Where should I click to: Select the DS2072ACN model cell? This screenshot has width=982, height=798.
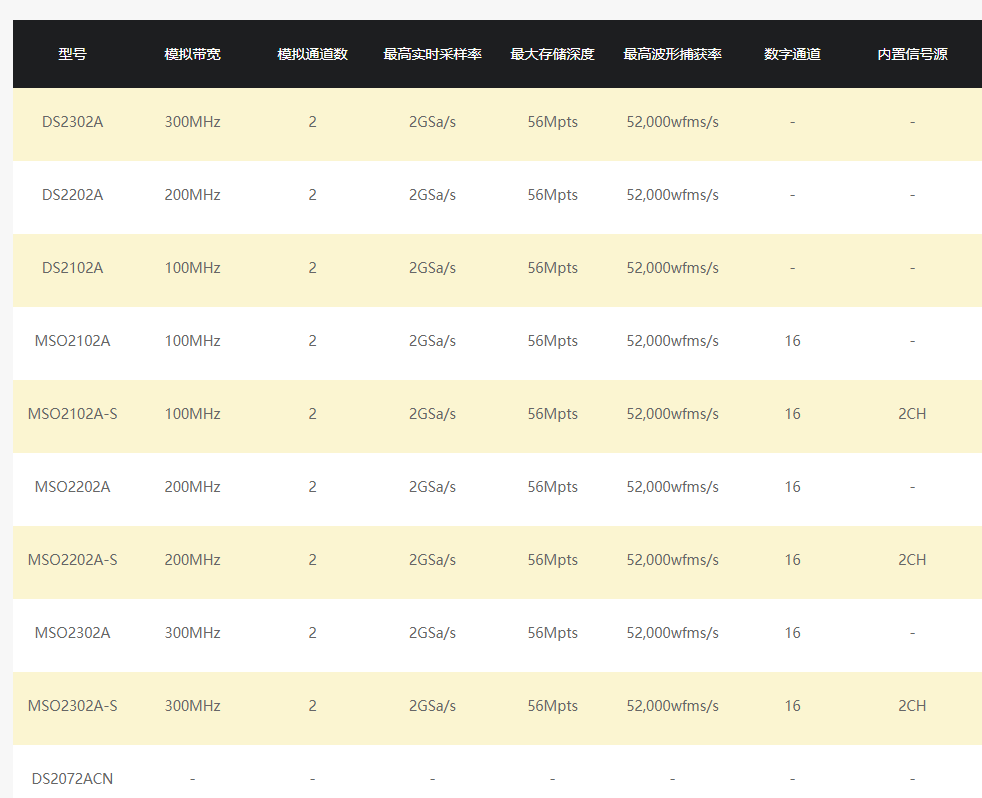[72, 779]
